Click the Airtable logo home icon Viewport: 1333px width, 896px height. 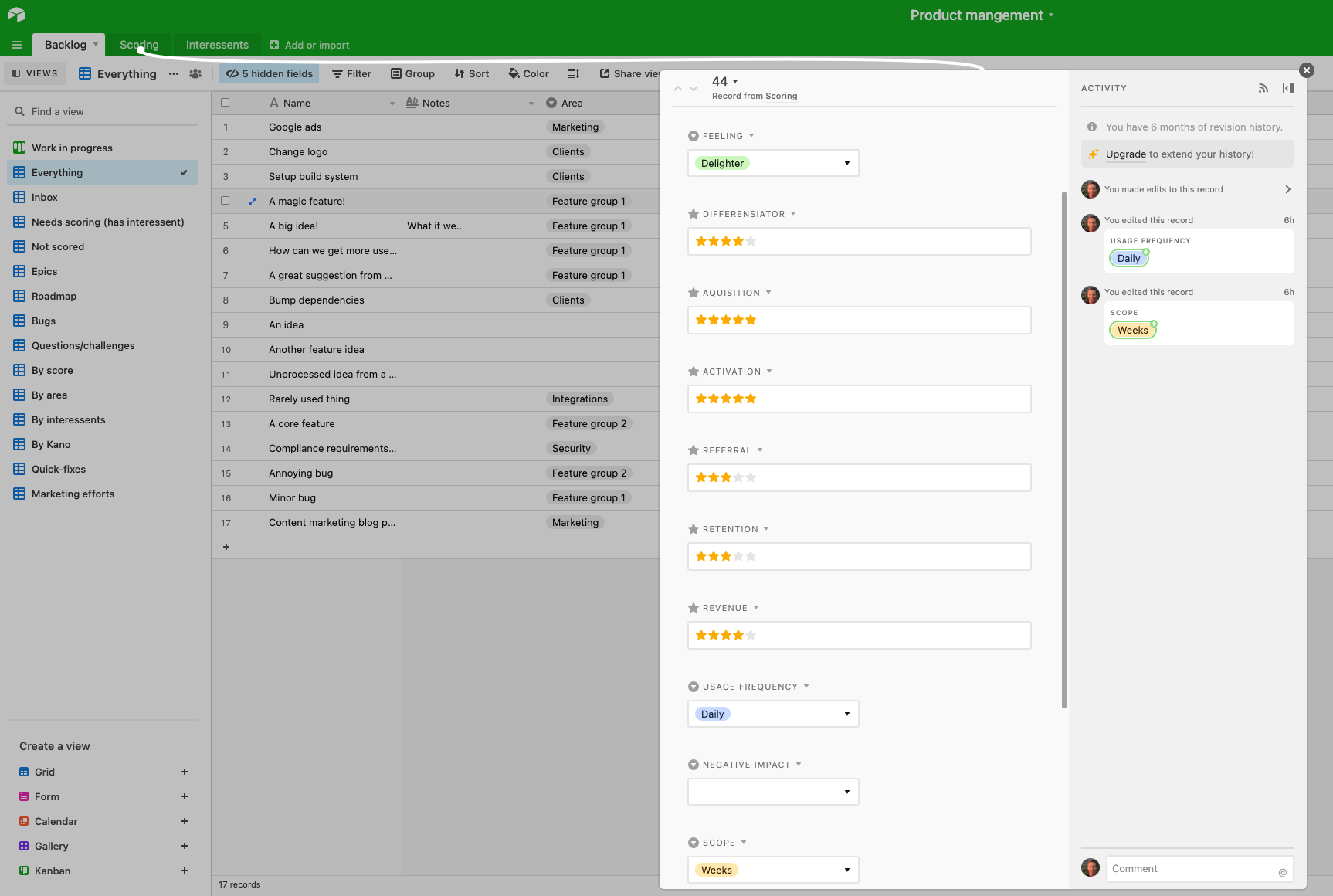(x=16, y=15)
